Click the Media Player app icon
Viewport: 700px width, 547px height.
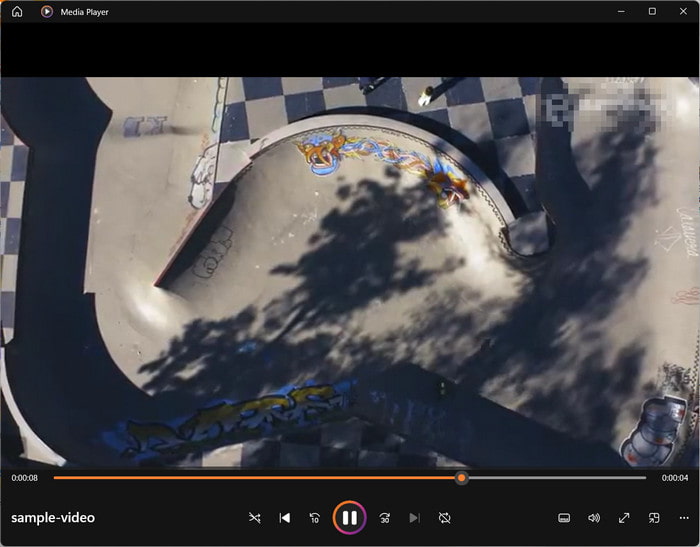(x=47, y=12)
